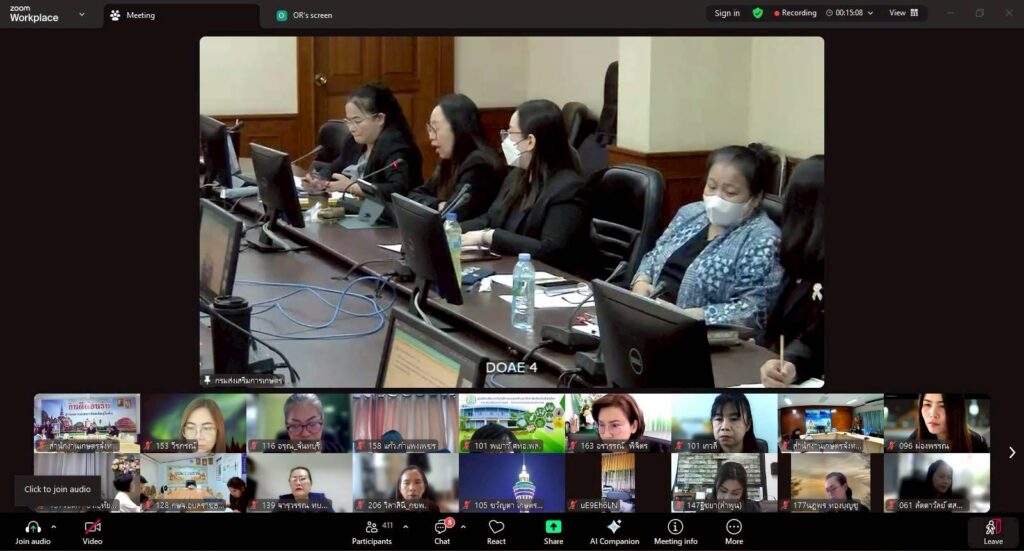Click the Join audio headphone icon

coord(32,527)
